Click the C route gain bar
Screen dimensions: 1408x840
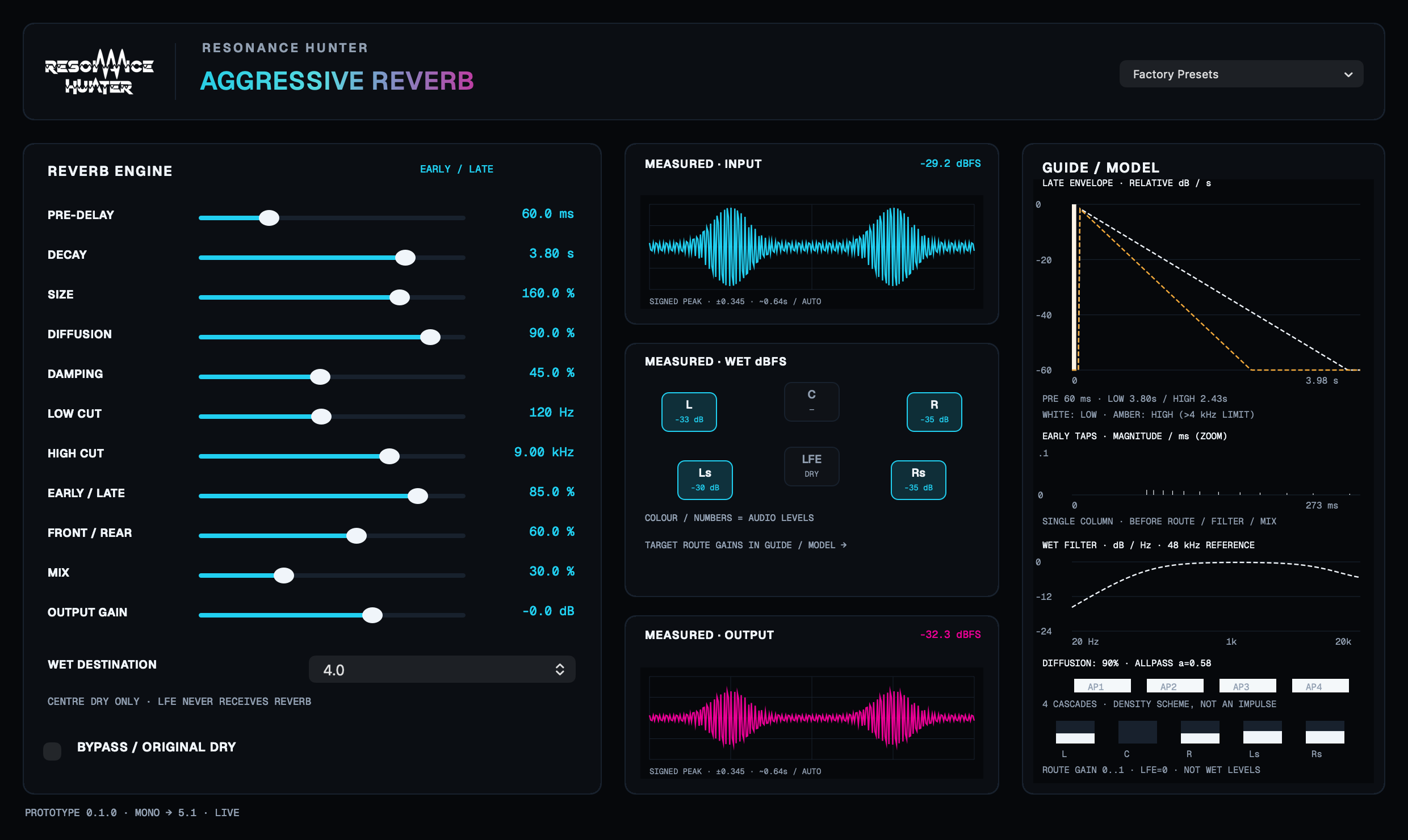(x=1138, y=732)
